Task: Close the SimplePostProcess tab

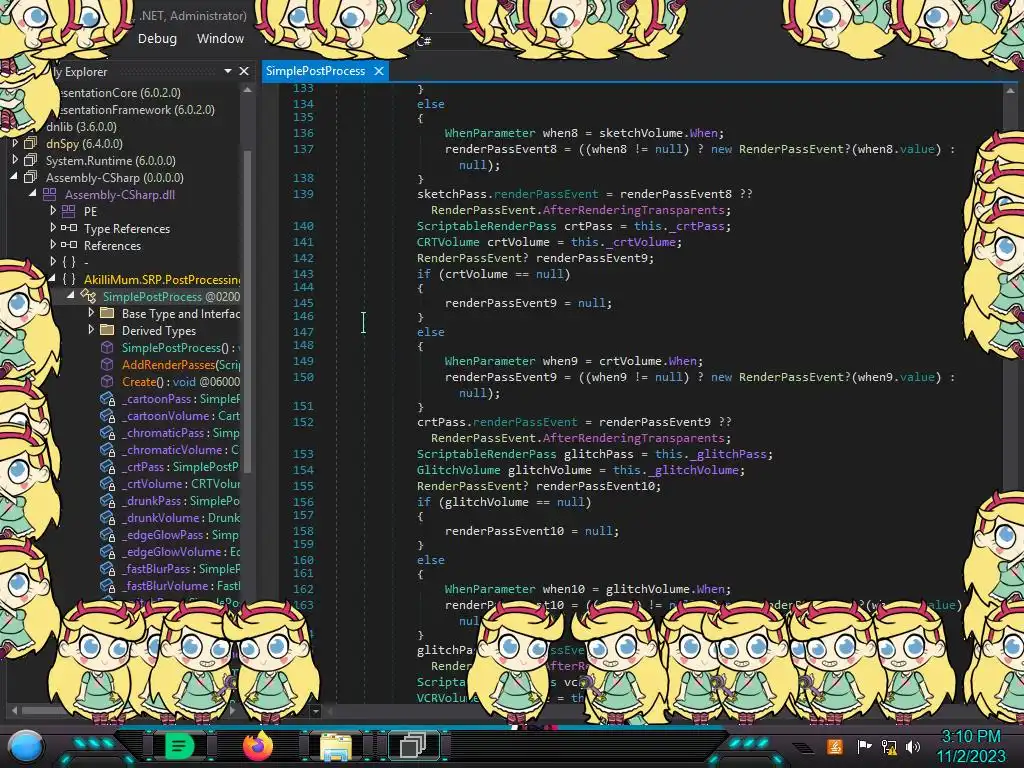Action: click(x=379, y=71)
